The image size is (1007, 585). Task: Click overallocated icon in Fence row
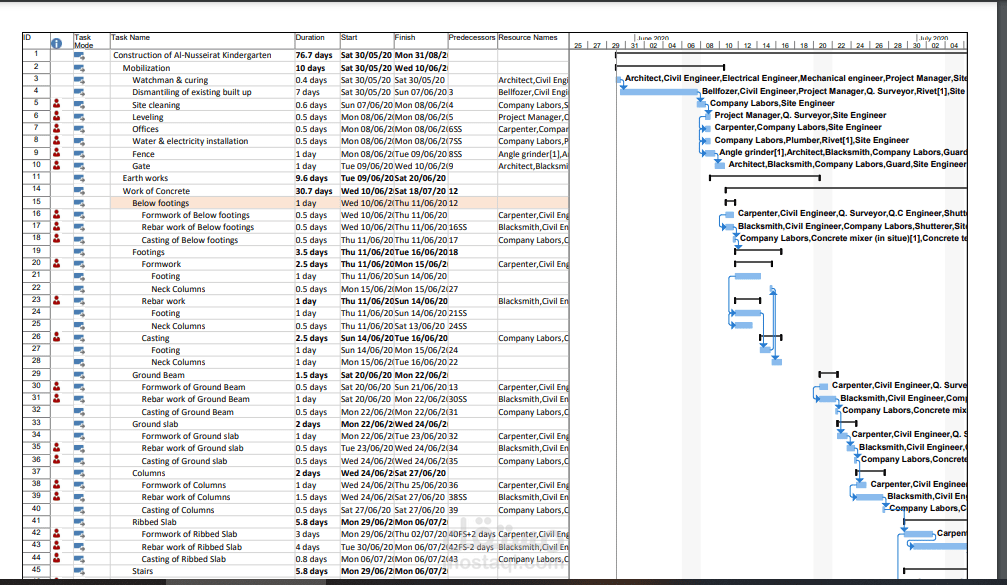(57, 153)
